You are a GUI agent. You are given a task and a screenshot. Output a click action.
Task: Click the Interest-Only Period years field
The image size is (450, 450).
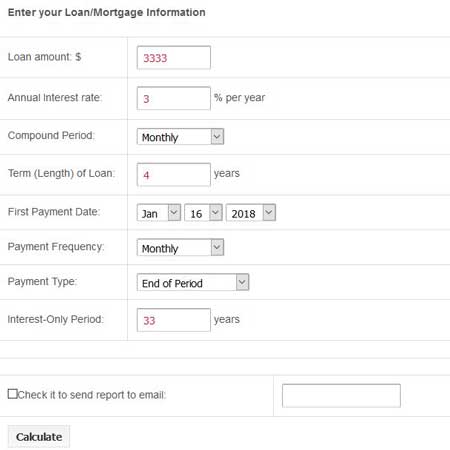[174, 320]
